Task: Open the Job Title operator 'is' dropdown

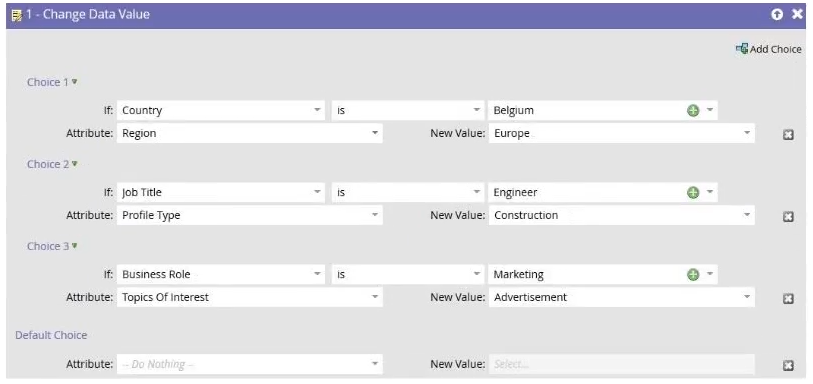Action: [408, 192]
